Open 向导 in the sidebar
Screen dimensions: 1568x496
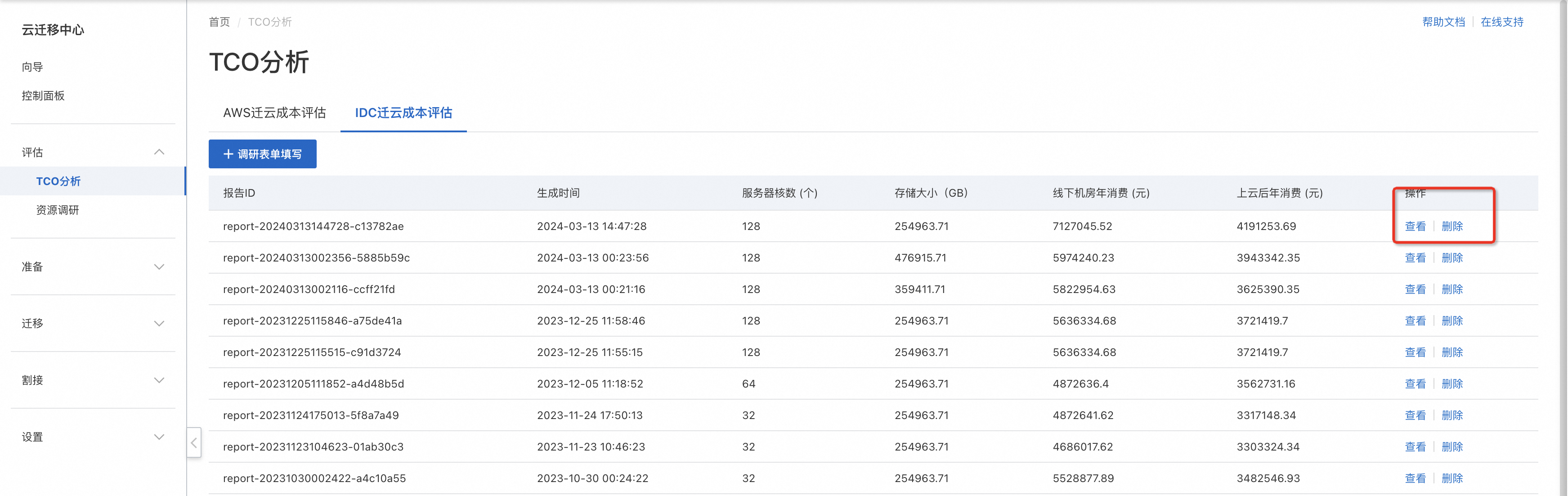pos(32,67)
